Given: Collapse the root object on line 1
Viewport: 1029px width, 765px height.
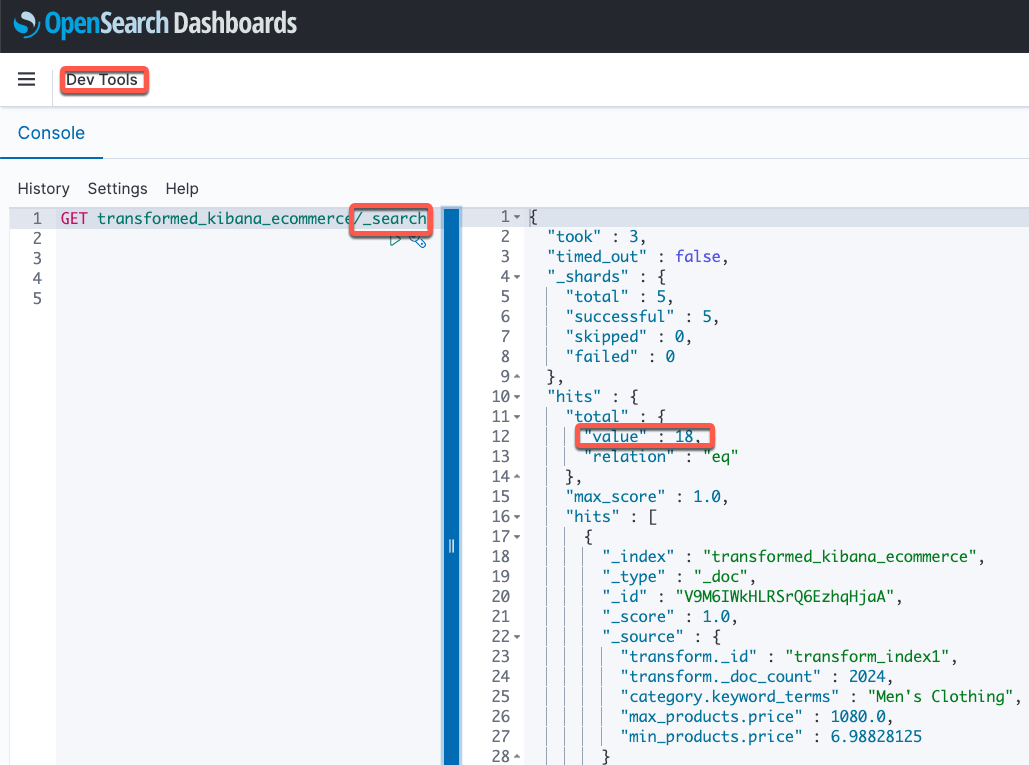Looking at the screenshot, I should [517, 217].
